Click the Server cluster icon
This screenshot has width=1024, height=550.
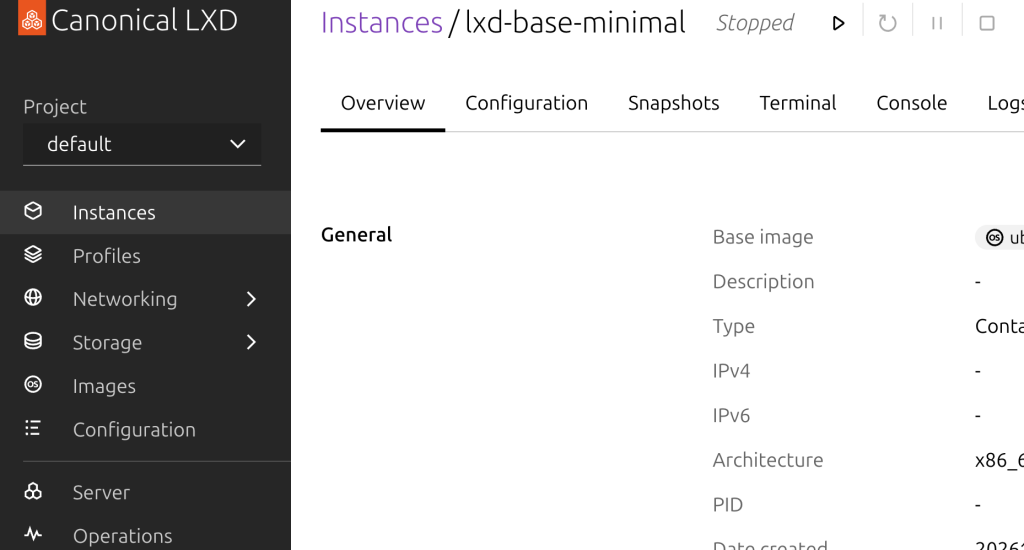coord(33,492)
